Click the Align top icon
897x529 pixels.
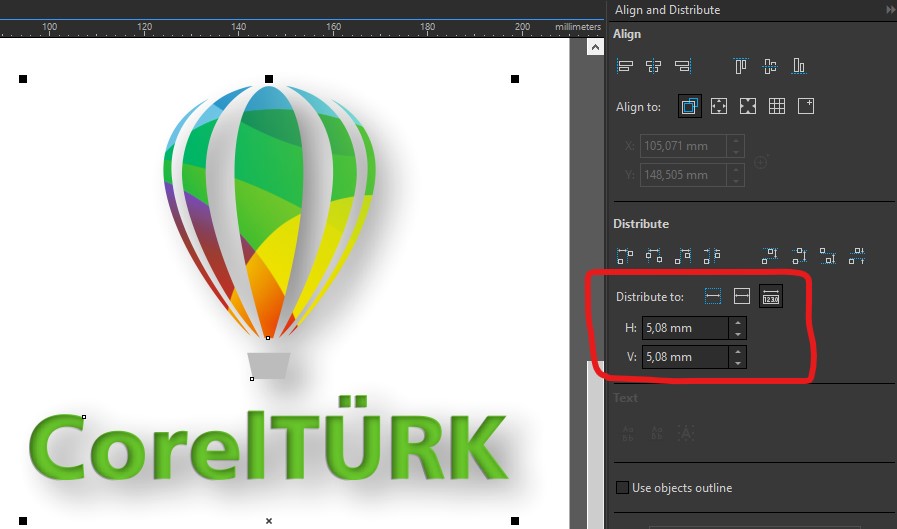[x=741, y=66]
